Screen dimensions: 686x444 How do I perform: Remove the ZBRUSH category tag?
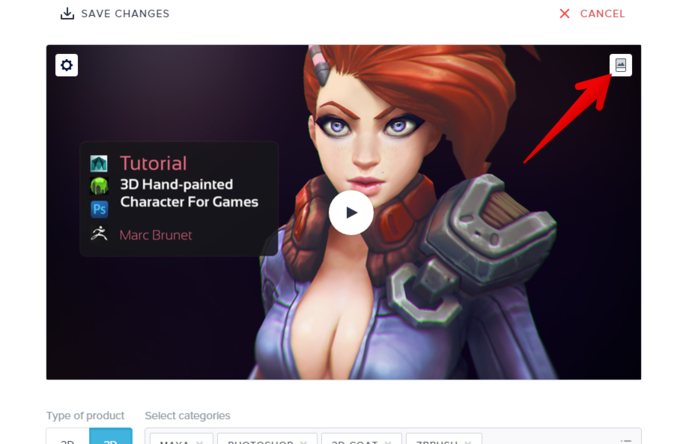pyautogui.click(x=468, y=441)
